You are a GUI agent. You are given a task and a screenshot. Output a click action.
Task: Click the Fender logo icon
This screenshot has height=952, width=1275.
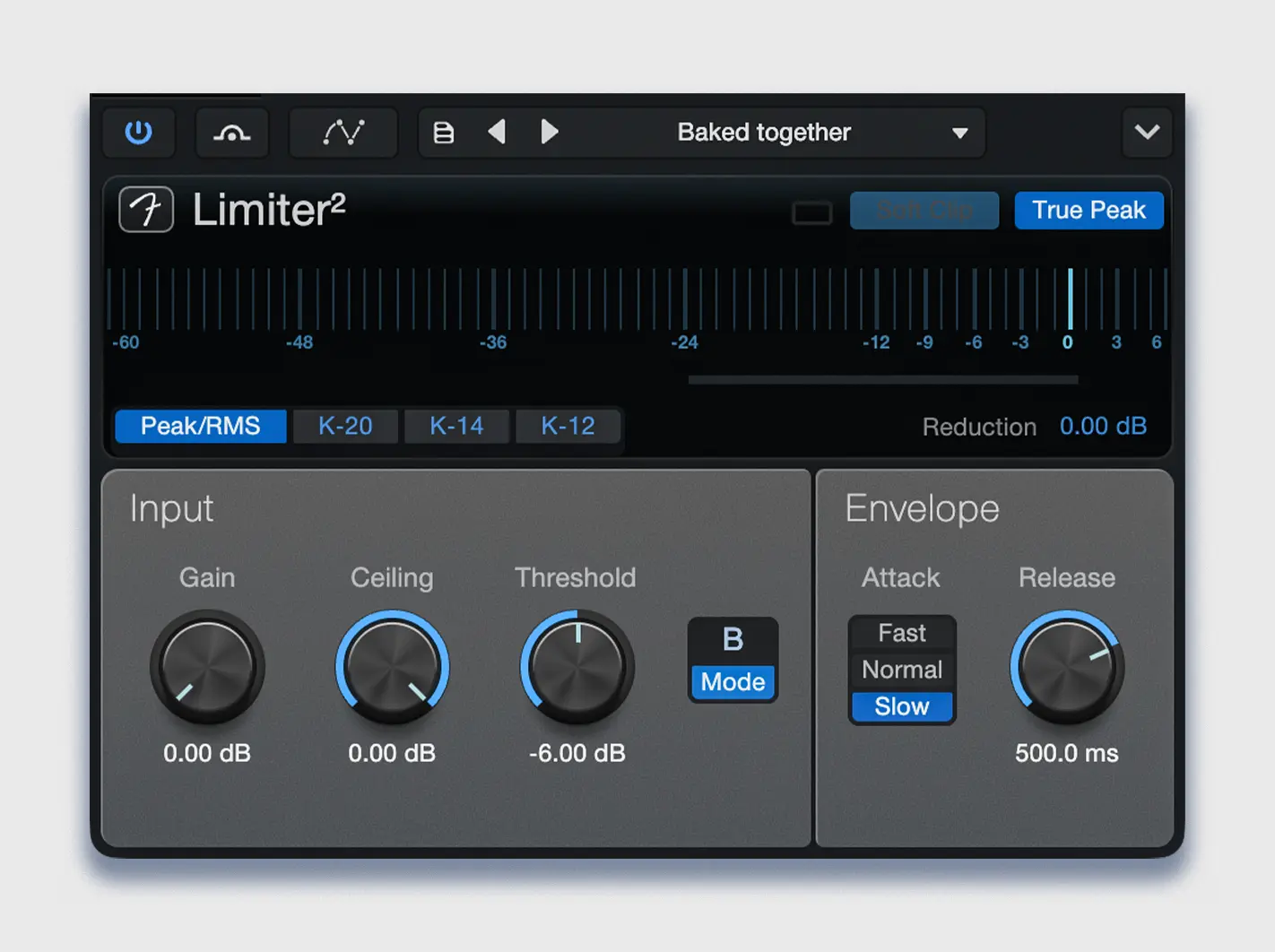[x=145, y=209]
